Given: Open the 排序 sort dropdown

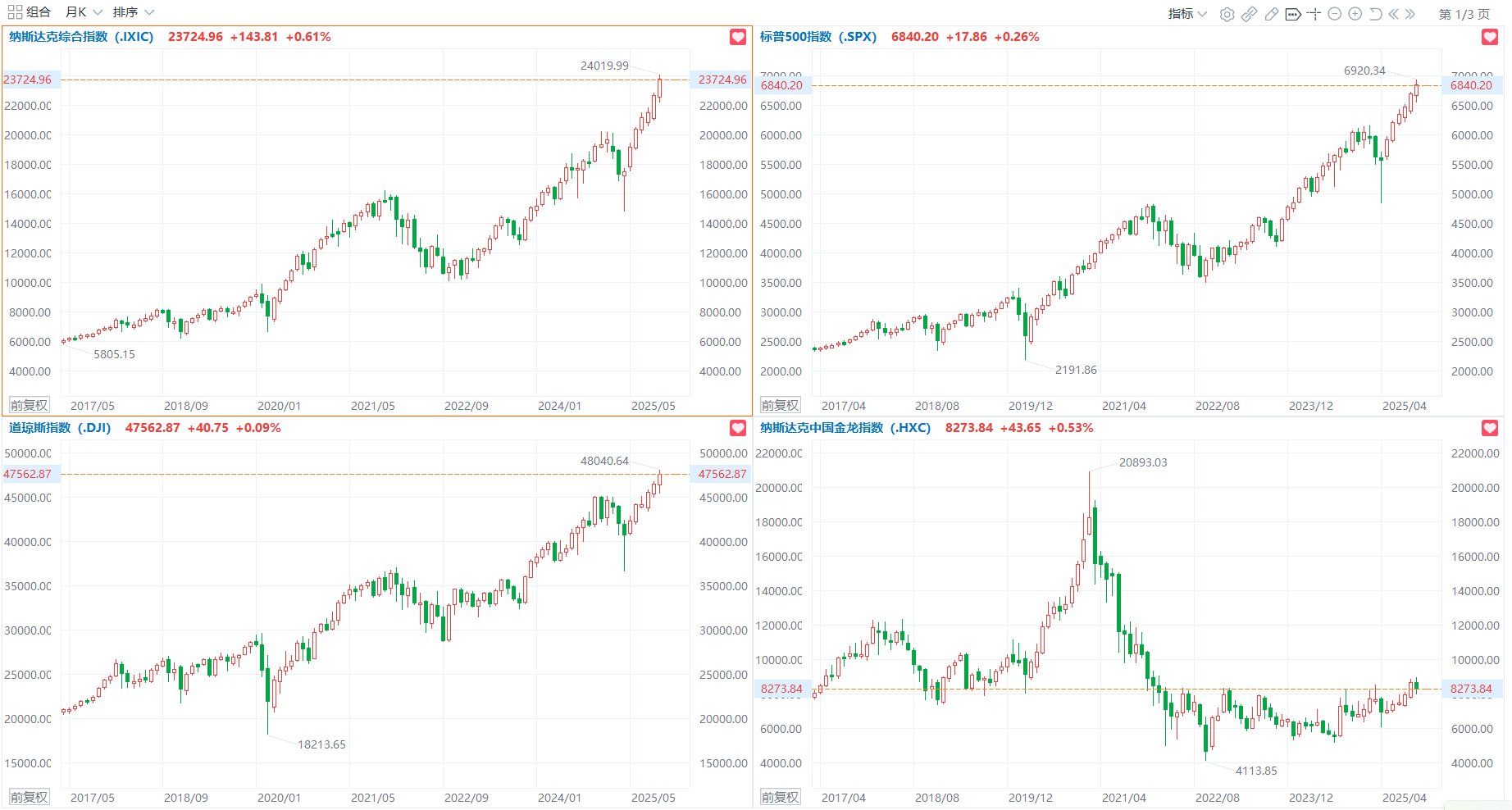Looking at the screenshot, I should (x=133, y=12).
